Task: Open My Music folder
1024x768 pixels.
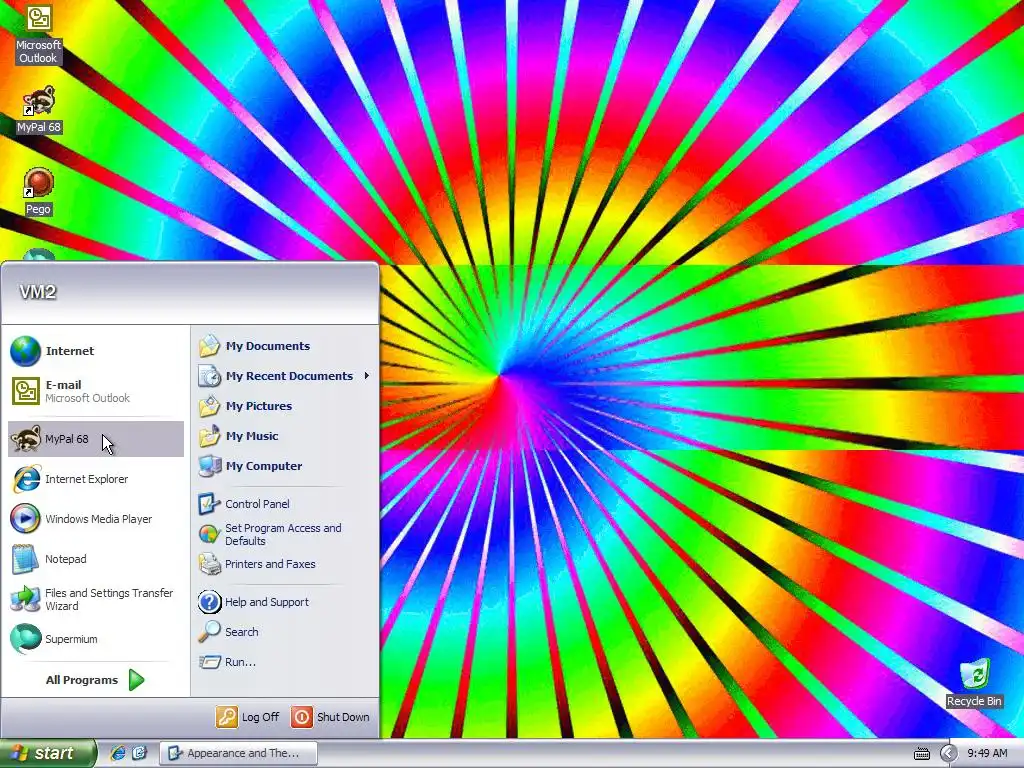Action: (285, 436)
